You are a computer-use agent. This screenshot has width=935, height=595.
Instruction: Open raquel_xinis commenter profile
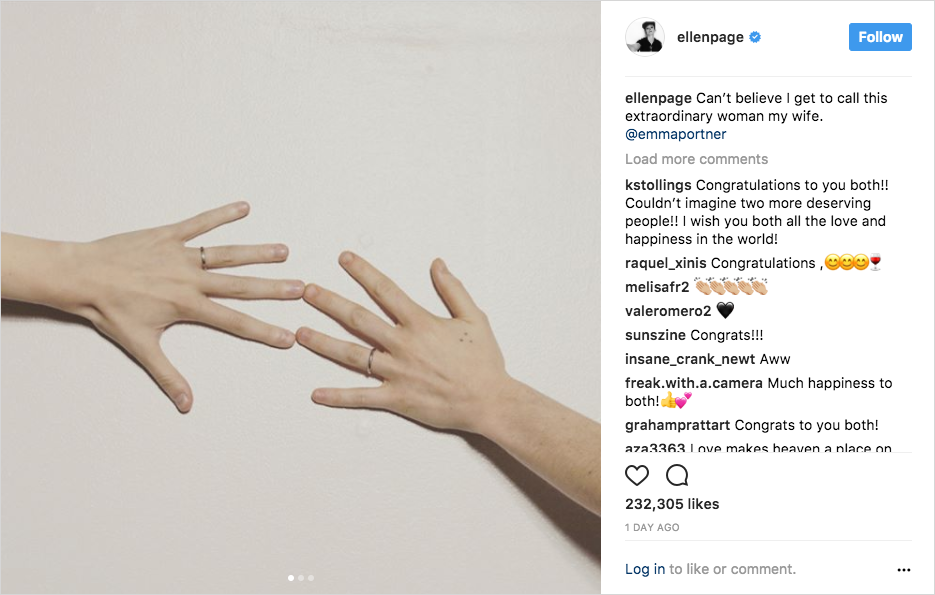pos(665,263)
